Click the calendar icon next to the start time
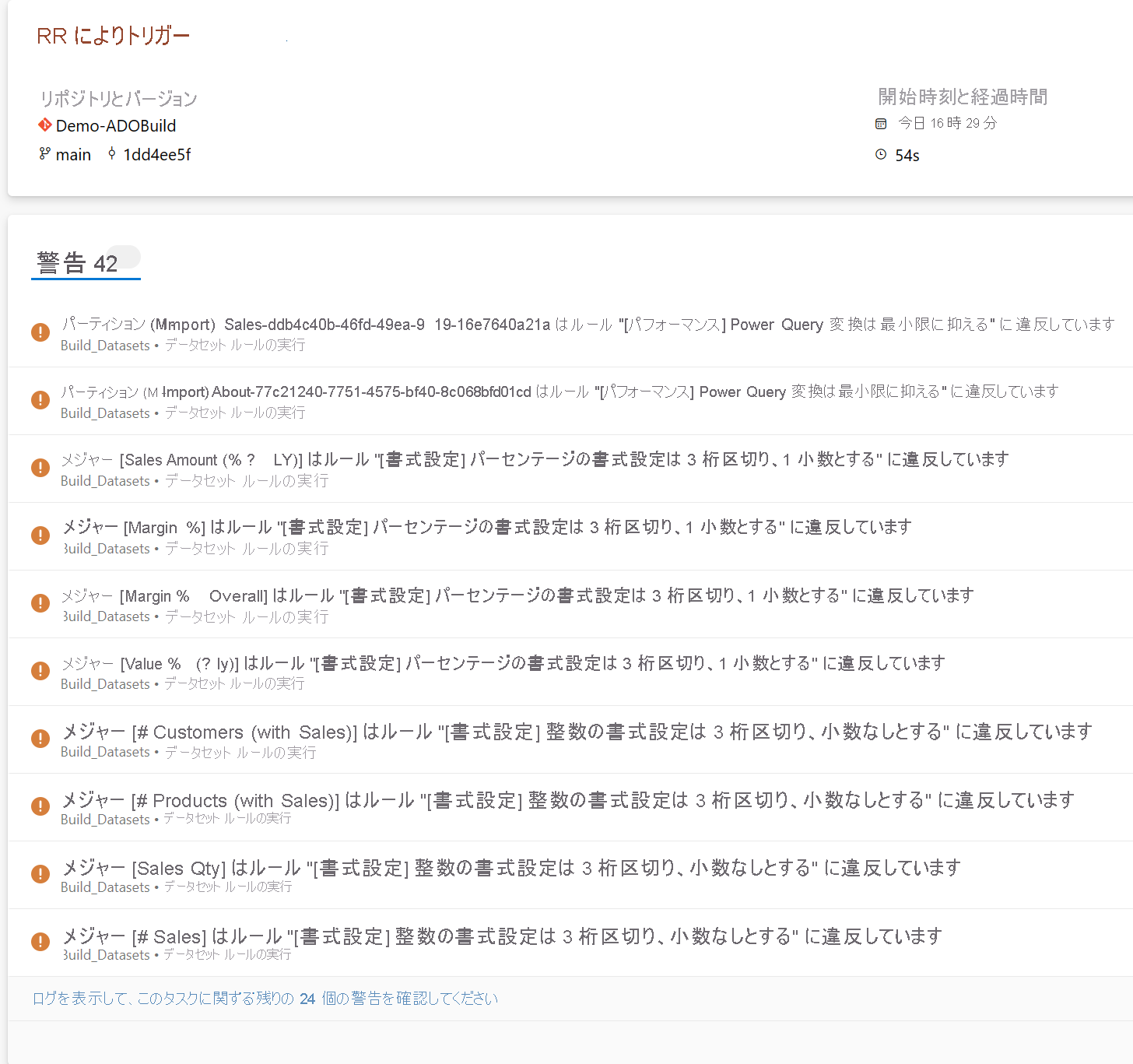1133x1064 pixels. point(880,123)
